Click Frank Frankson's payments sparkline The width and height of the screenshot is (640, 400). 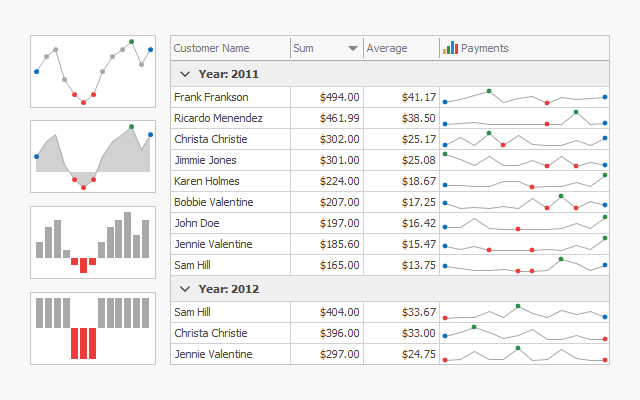[x=524, y=97]
